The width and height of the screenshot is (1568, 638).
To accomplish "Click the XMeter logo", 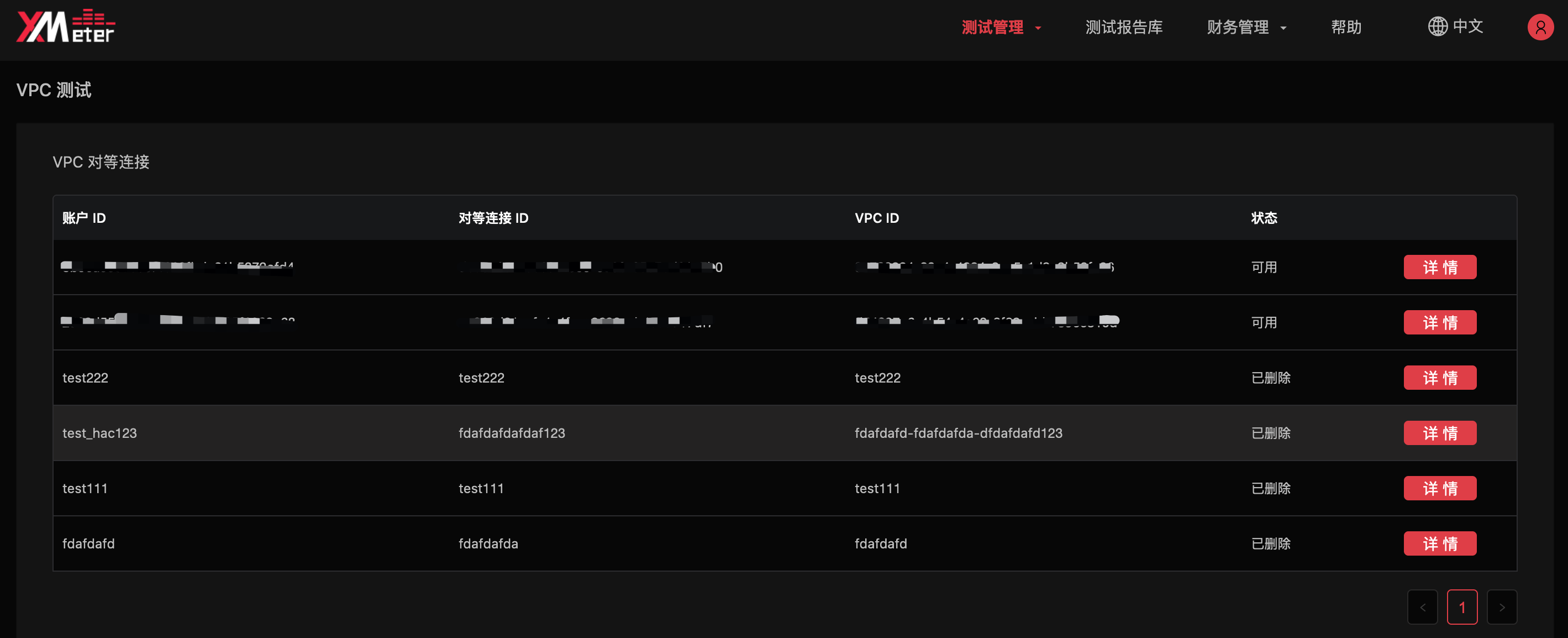I will tap(65, 25).
